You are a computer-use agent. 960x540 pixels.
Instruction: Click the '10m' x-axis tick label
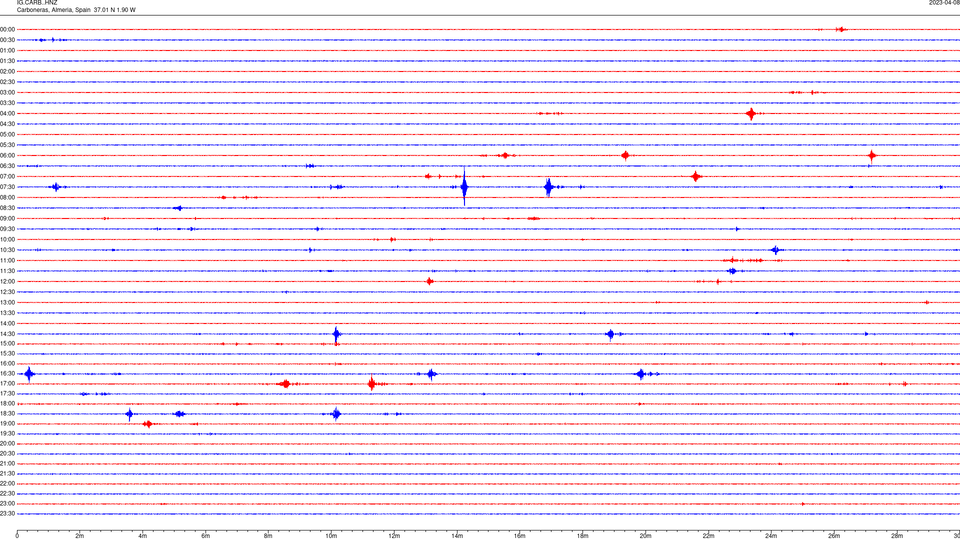click(x=331, y=536)
